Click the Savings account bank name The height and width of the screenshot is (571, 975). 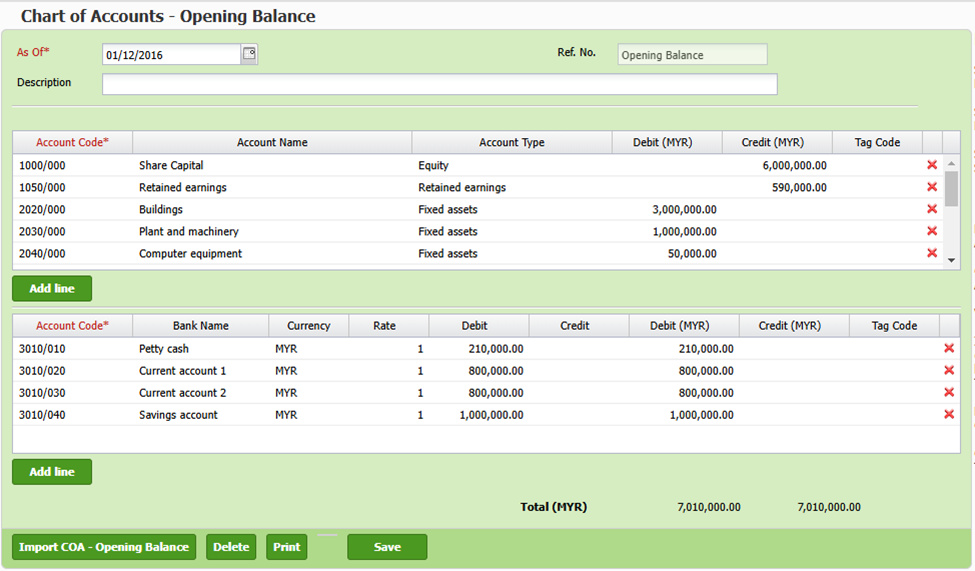click(x=178, y=415)
